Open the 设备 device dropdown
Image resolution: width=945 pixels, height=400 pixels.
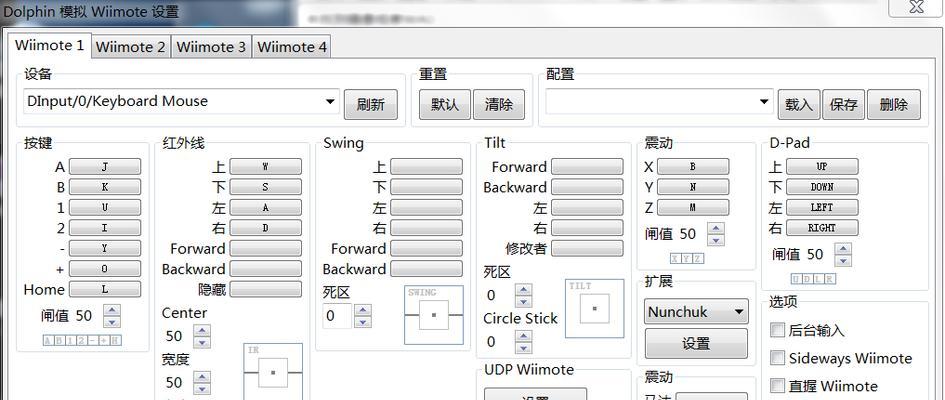(181, 101)
